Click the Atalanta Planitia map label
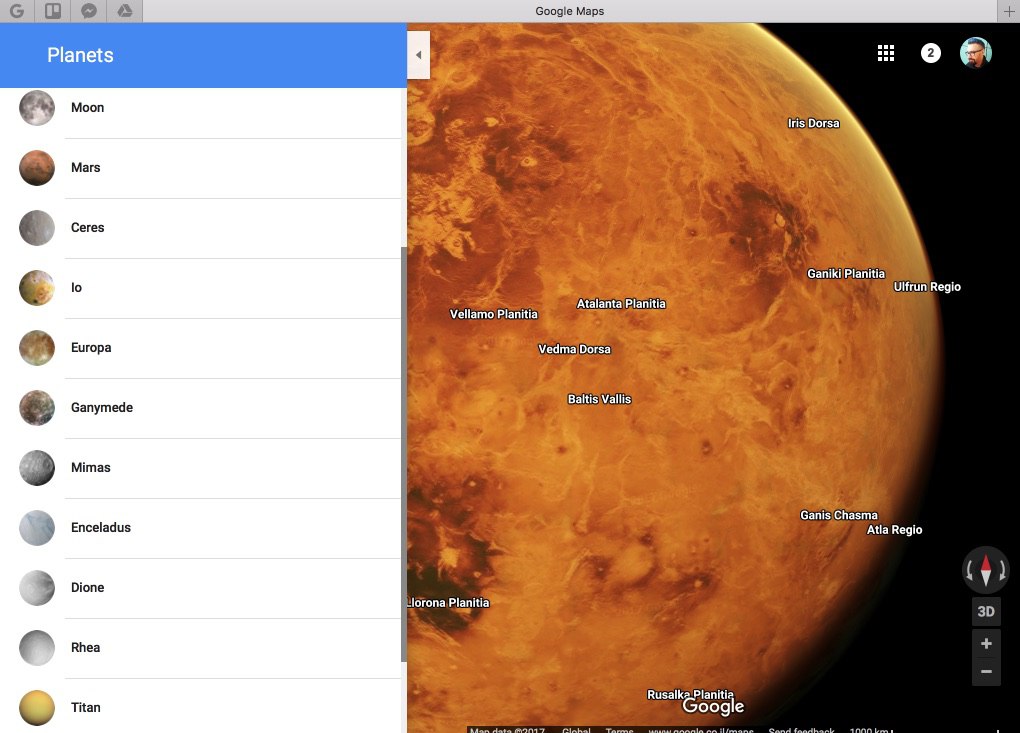This screenshot has width=1020, height=733. coord(621,304)
